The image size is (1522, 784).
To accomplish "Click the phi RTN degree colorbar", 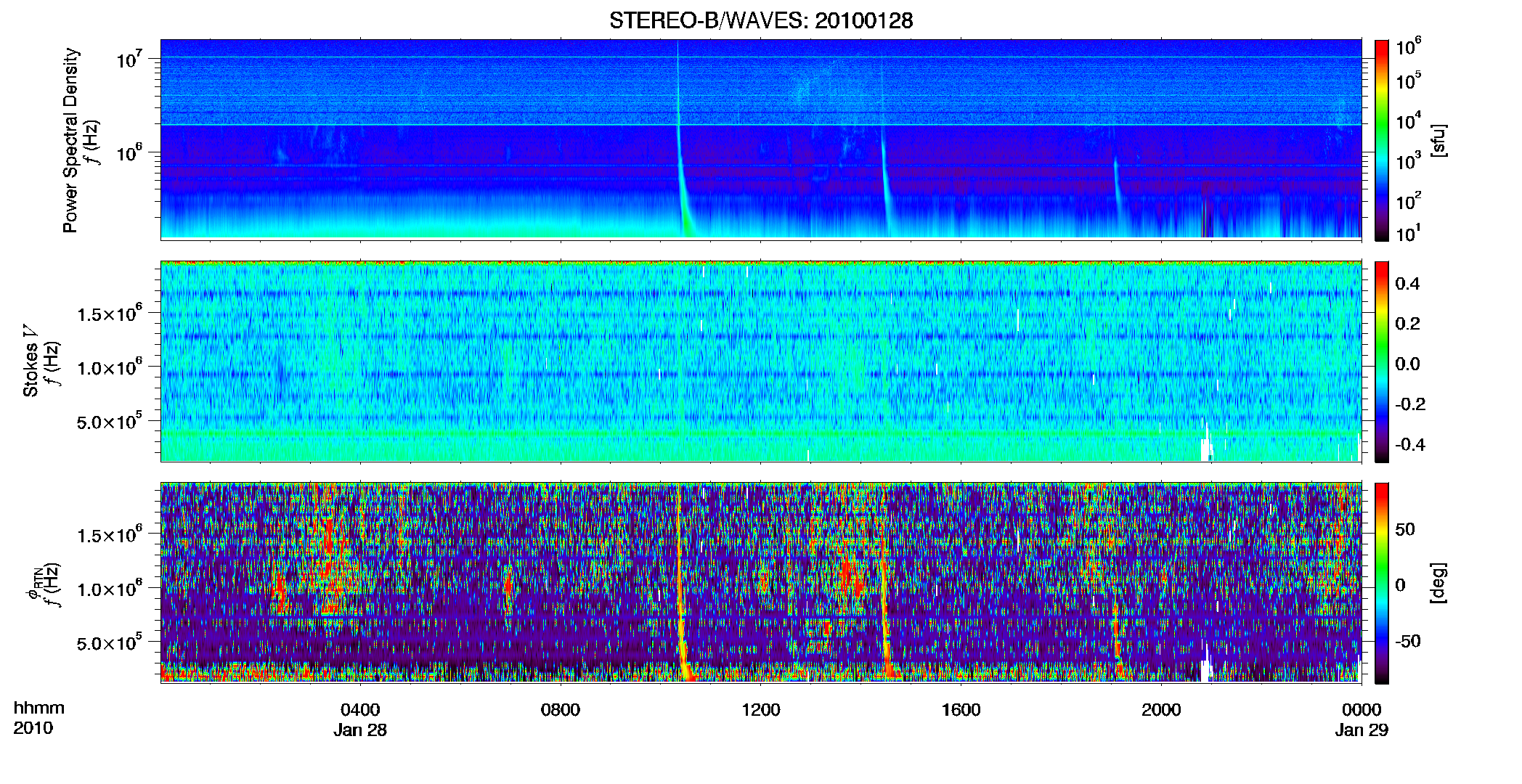I will [1382, 583].
